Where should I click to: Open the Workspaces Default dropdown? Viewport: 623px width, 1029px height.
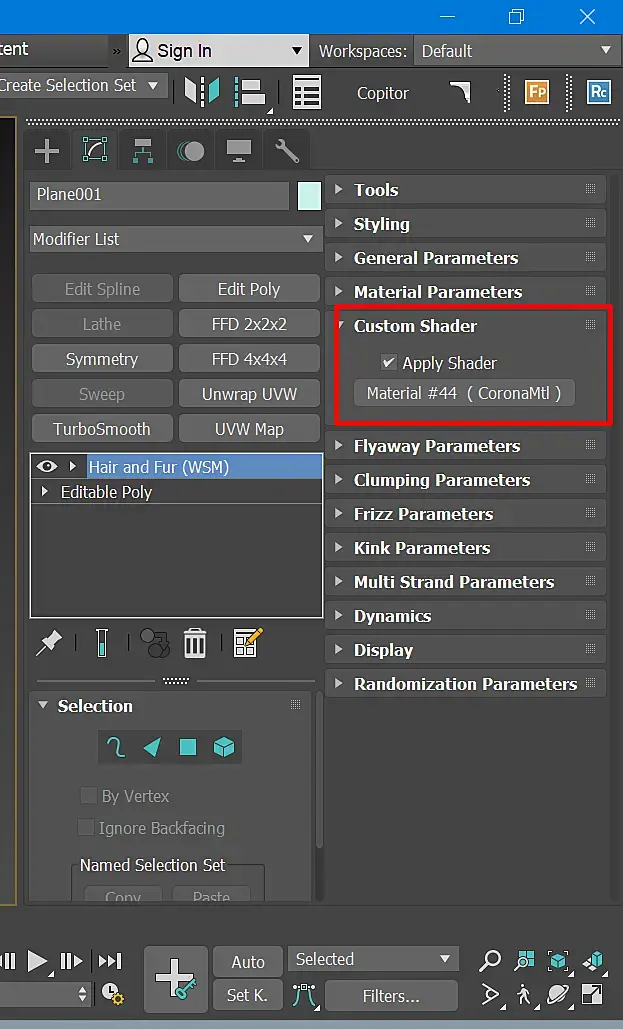(516, 51)
